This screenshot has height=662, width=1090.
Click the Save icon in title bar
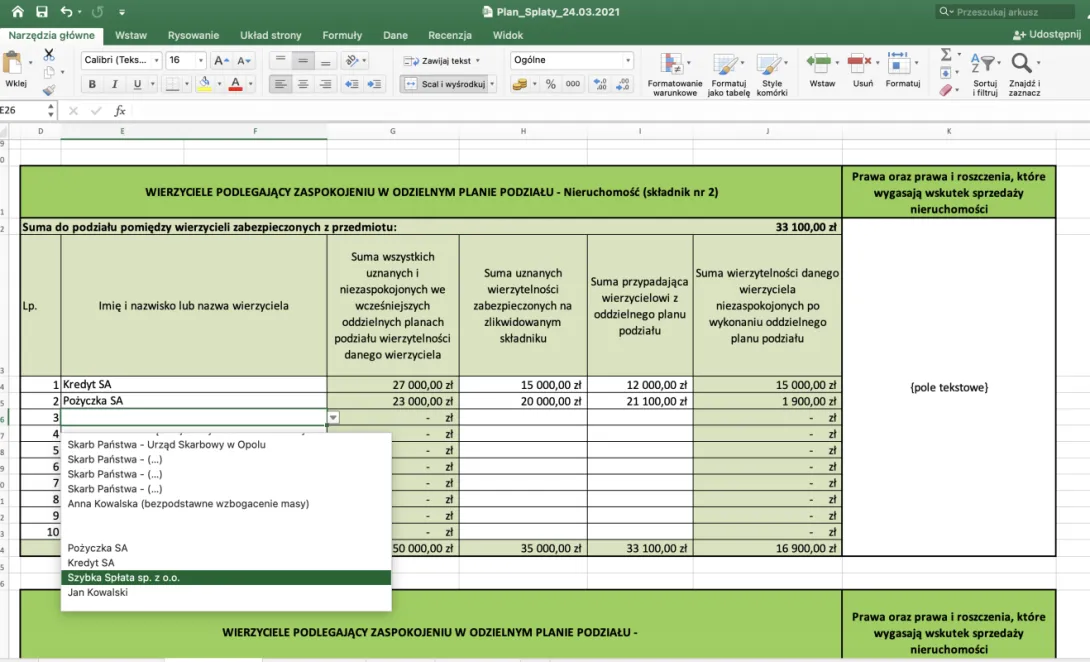tap(42, 12)
